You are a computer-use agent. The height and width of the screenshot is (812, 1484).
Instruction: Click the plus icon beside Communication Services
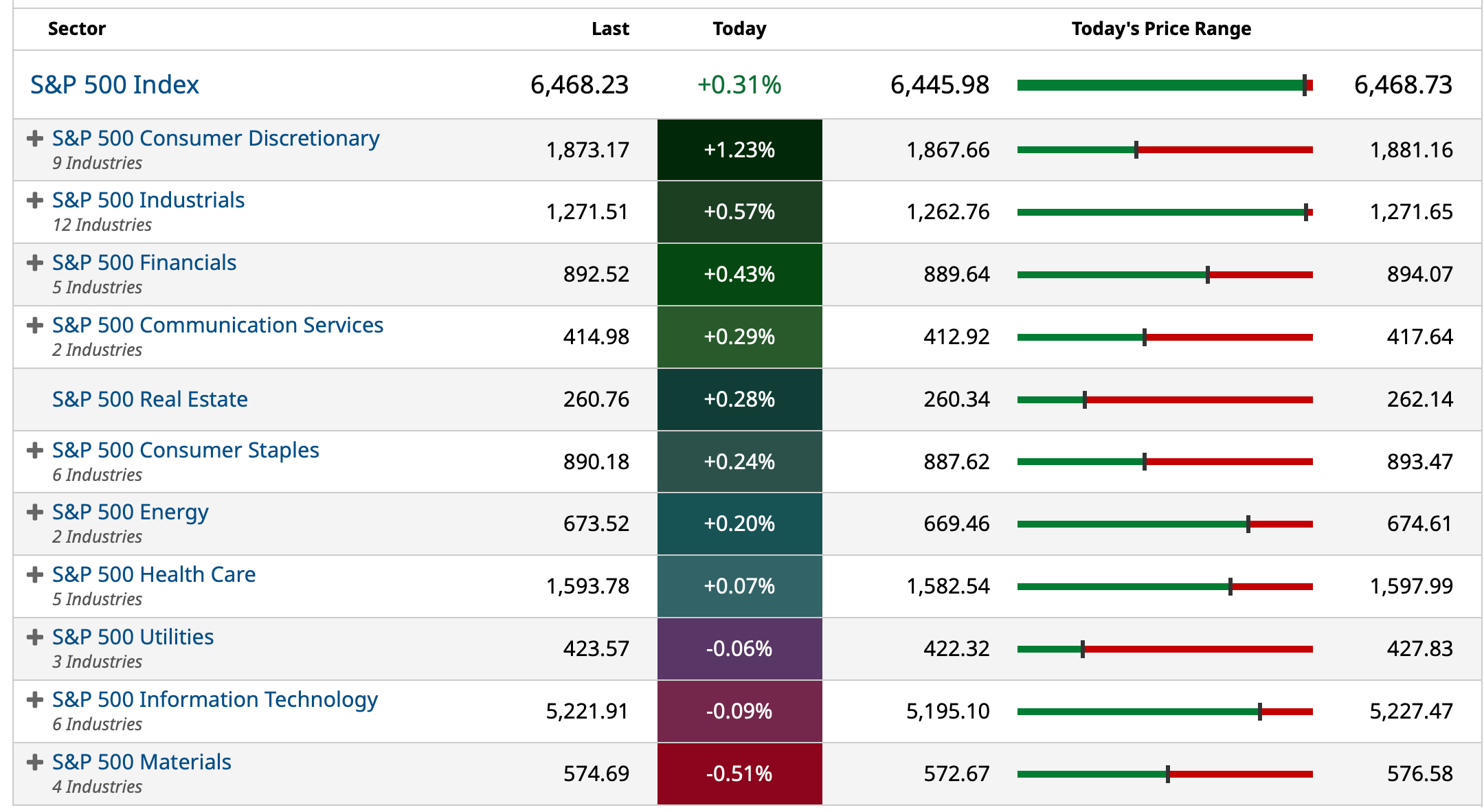pyautogui.click(x=35, y=326)
